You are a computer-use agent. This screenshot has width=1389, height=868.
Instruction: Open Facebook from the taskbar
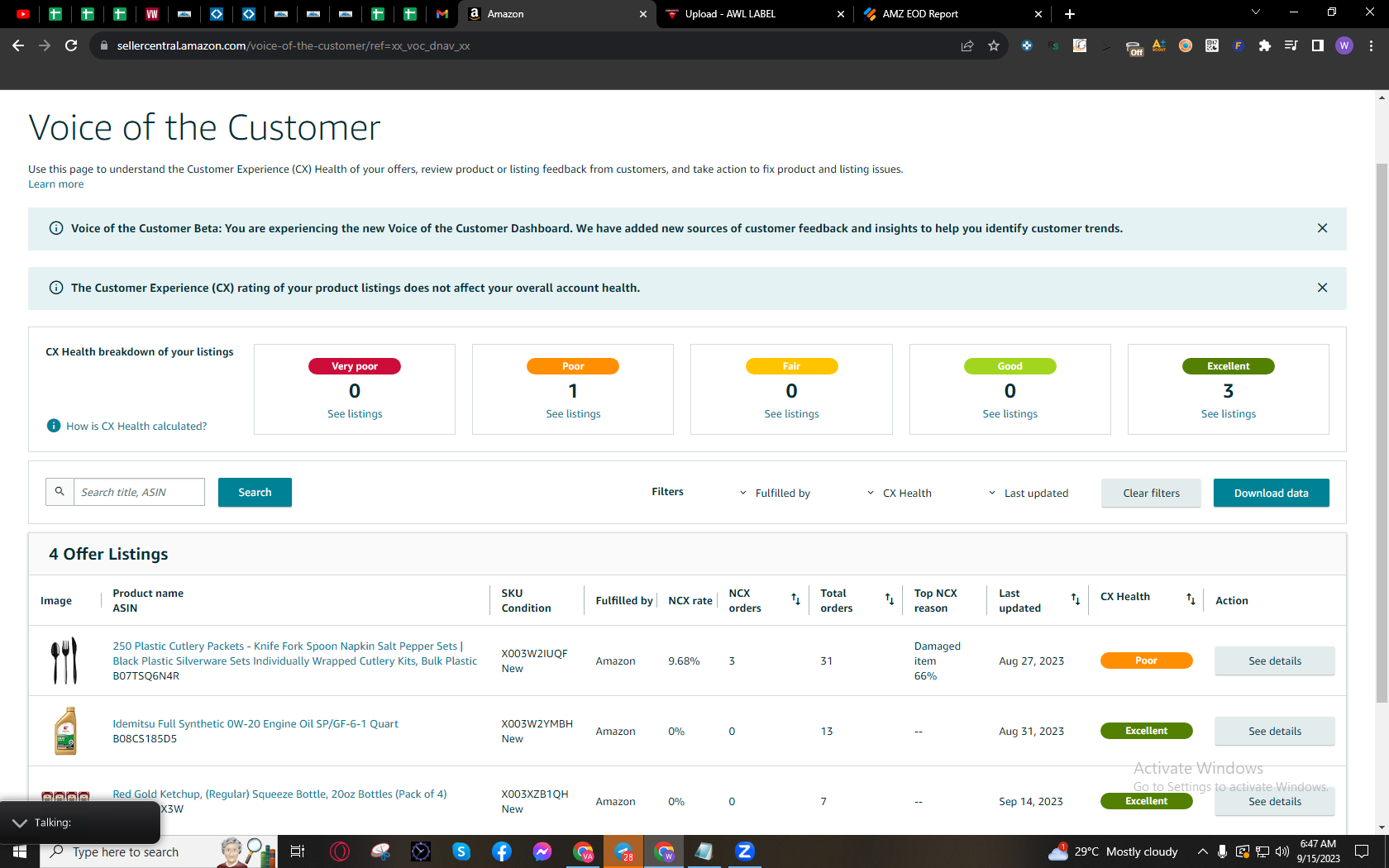point(502,851)
